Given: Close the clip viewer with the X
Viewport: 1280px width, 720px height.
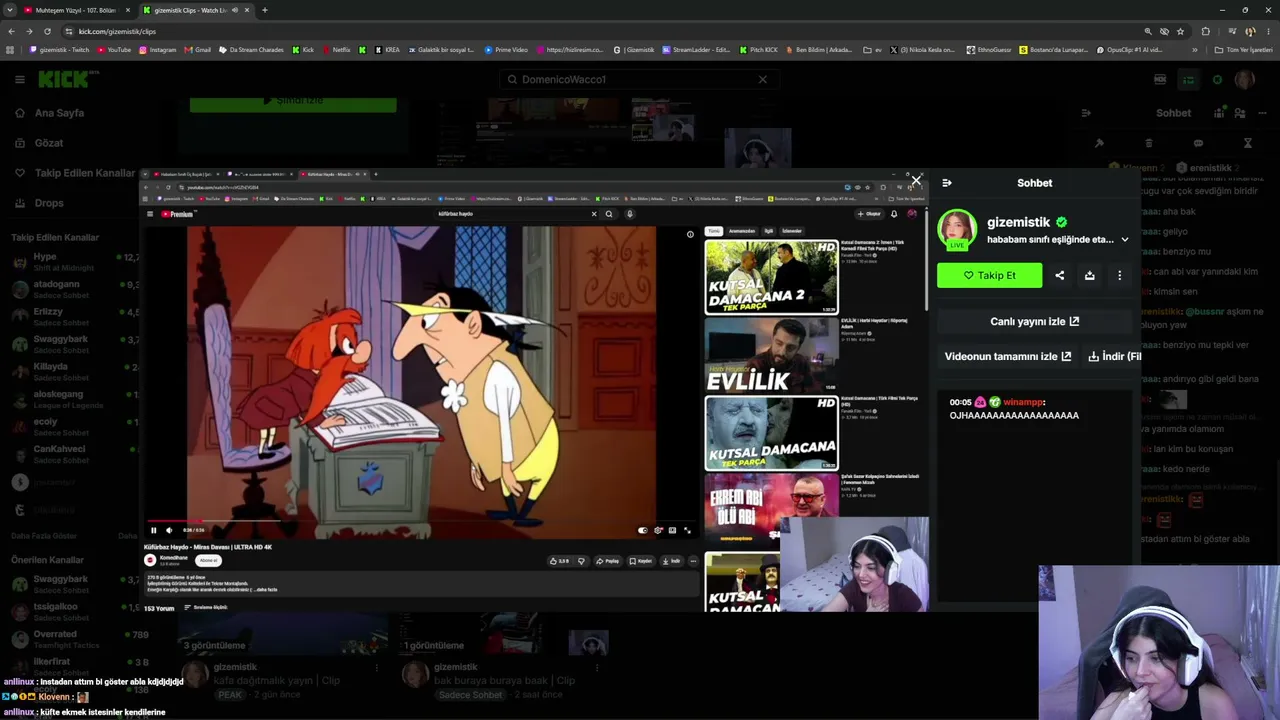Looking at the screenshot, I should [916, 181].
